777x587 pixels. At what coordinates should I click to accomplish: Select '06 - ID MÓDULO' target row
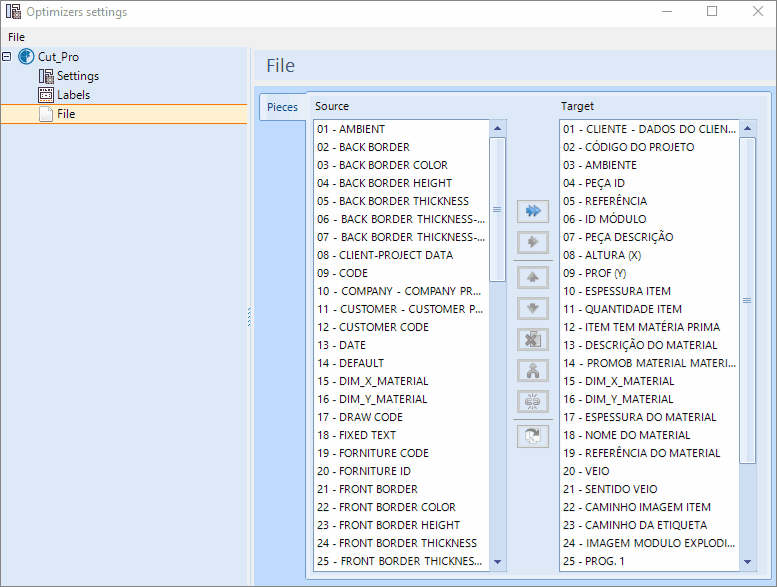pyautogui.click(x=650, y=219)
